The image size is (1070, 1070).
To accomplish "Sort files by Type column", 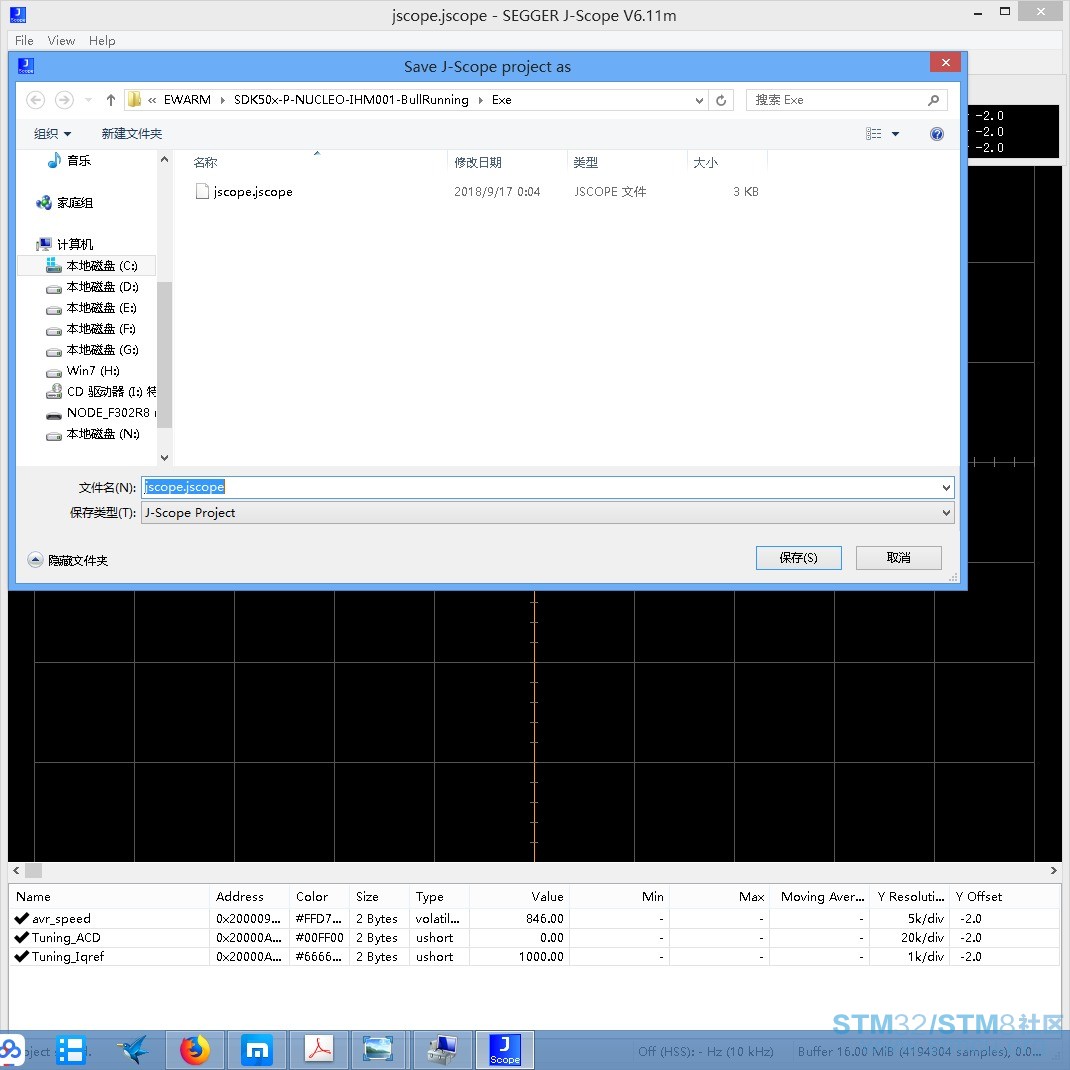I will [627, 162].
